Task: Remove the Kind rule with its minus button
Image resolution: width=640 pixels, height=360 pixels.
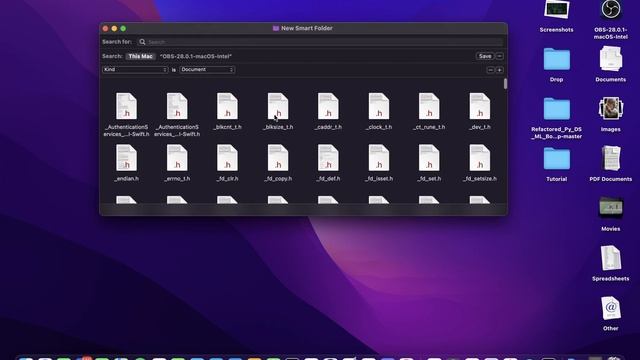Action: 491,70
